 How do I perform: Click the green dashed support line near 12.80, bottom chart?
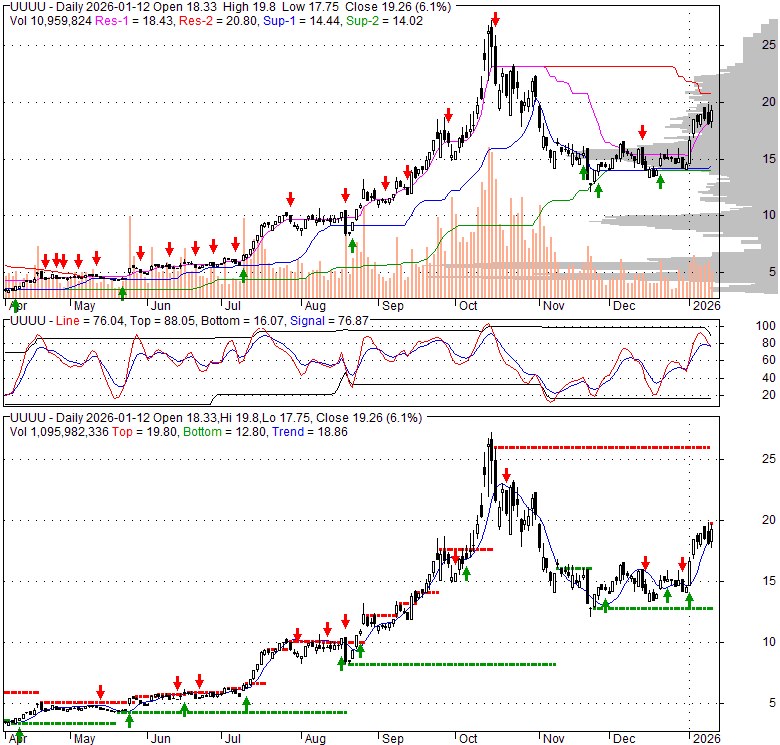tap(653, 608)
